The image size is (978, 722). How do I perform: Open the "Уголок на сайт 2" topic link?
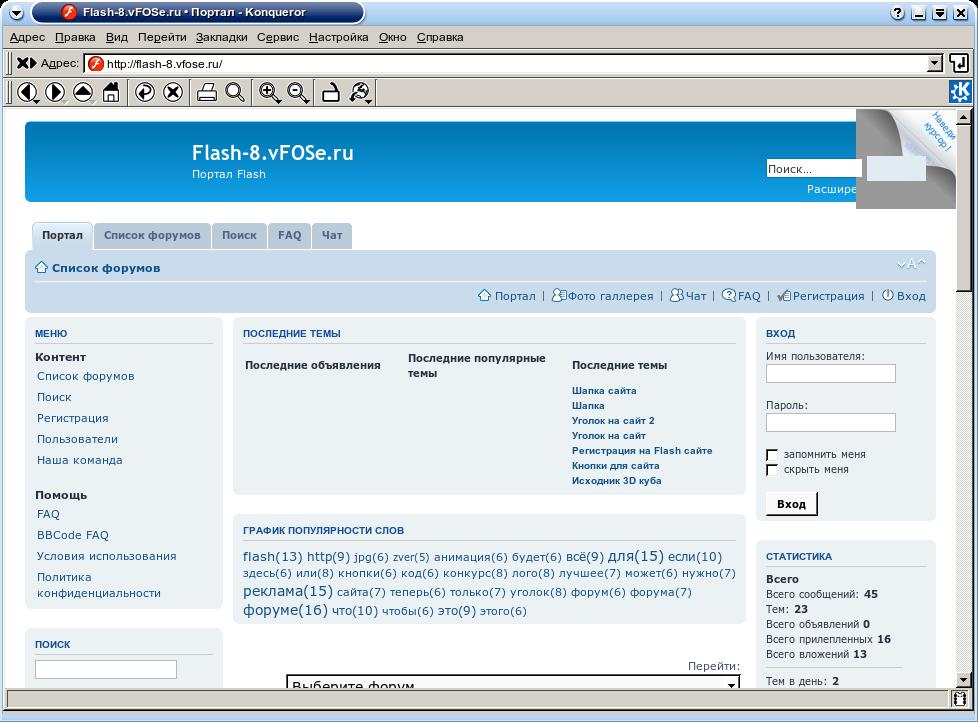(x=613, y=421)
